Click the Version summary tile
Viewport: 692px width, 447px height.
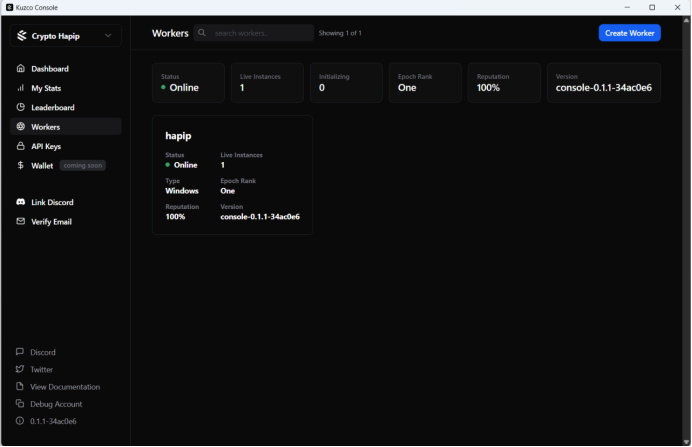click(604, 83)
